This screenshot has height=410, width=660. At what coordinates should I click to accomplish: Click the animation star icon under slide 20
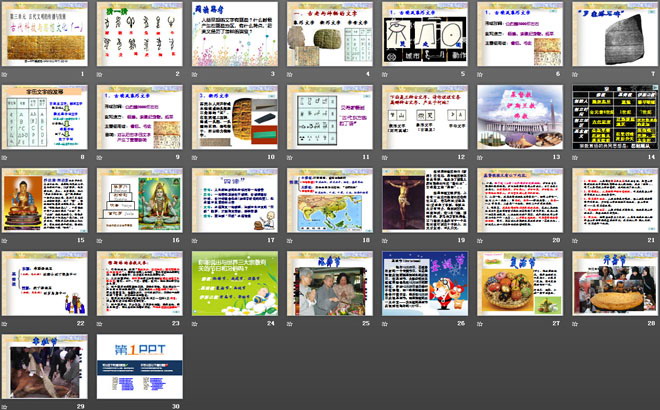click(480, 241)
